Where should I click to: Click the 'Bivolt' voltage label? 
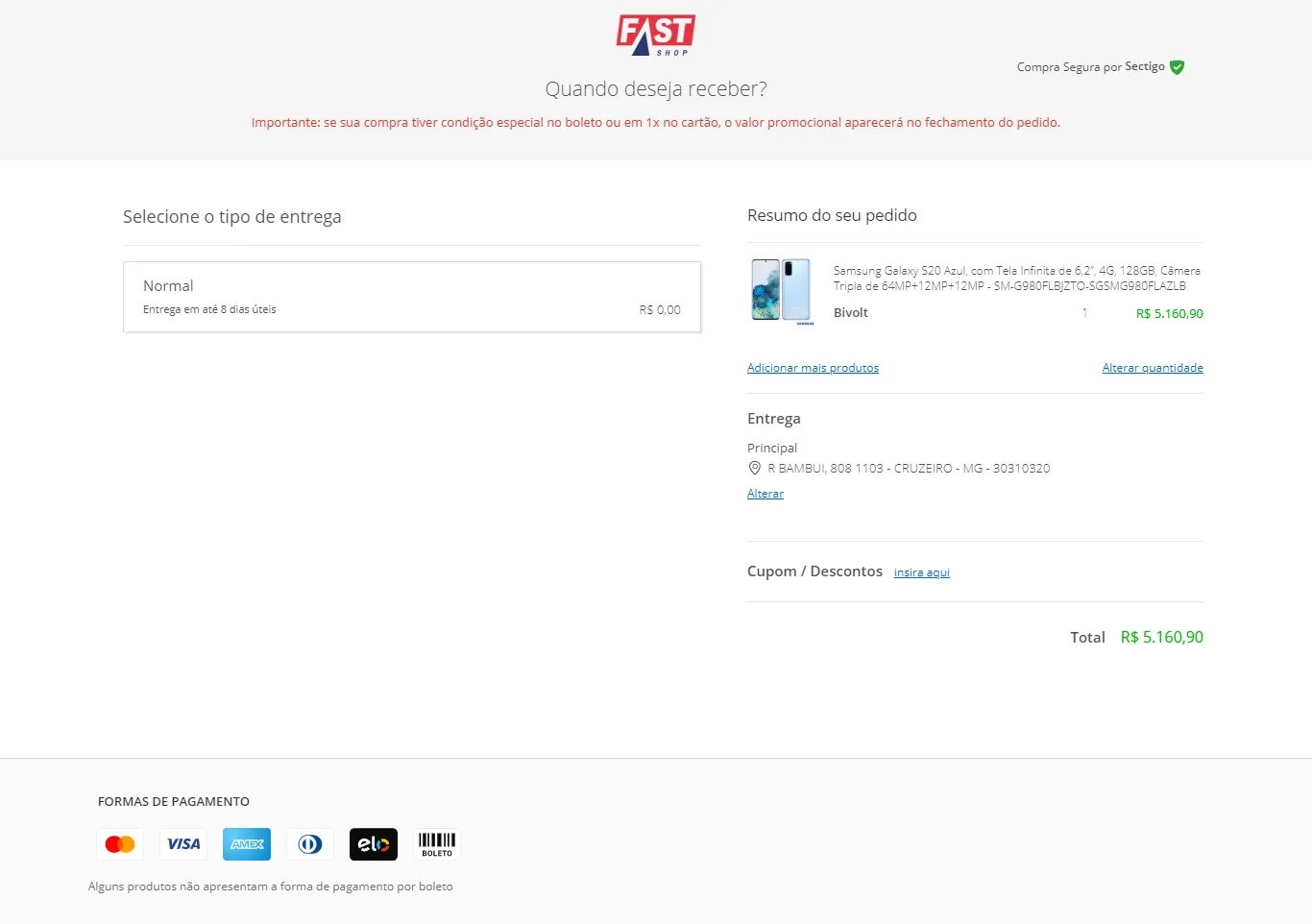pos(851,313)
